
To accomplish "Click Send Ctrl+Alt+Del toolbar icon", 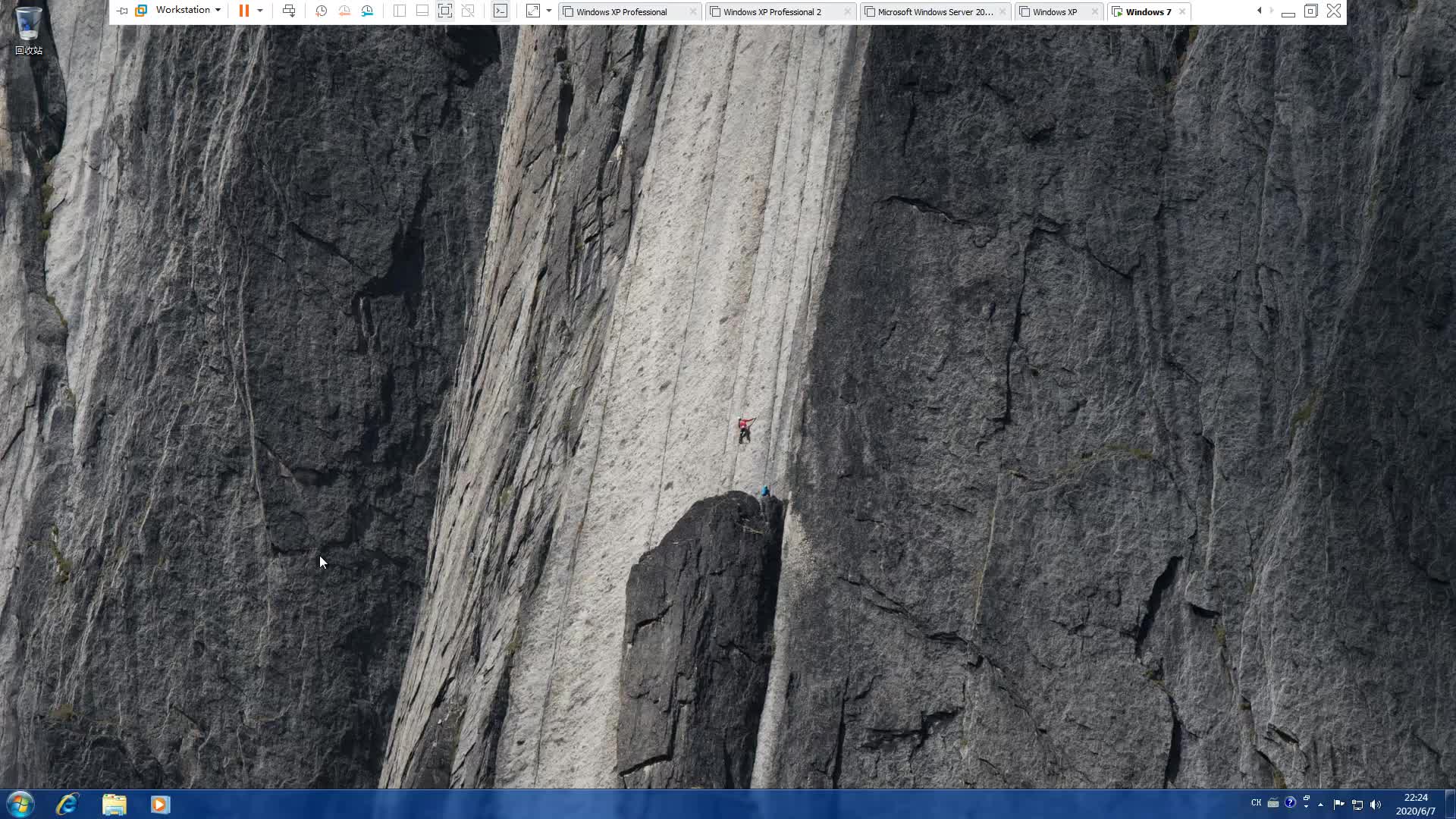I will click(x=289, y=11).
